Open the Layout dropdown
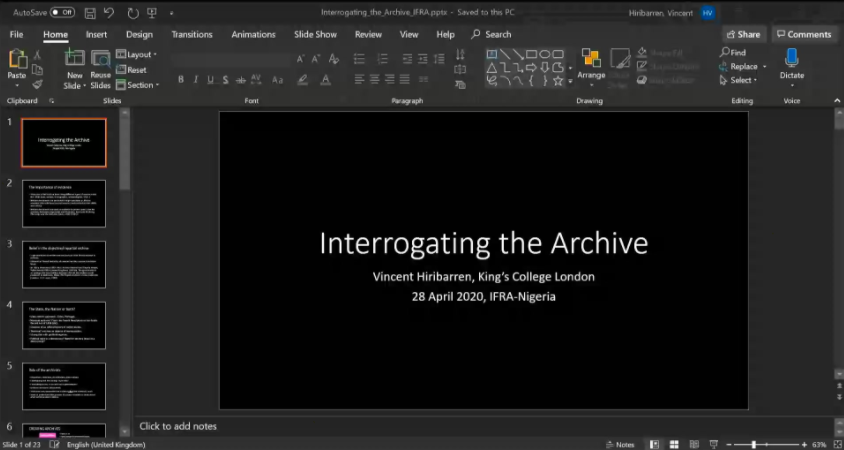 coord(136,54)
